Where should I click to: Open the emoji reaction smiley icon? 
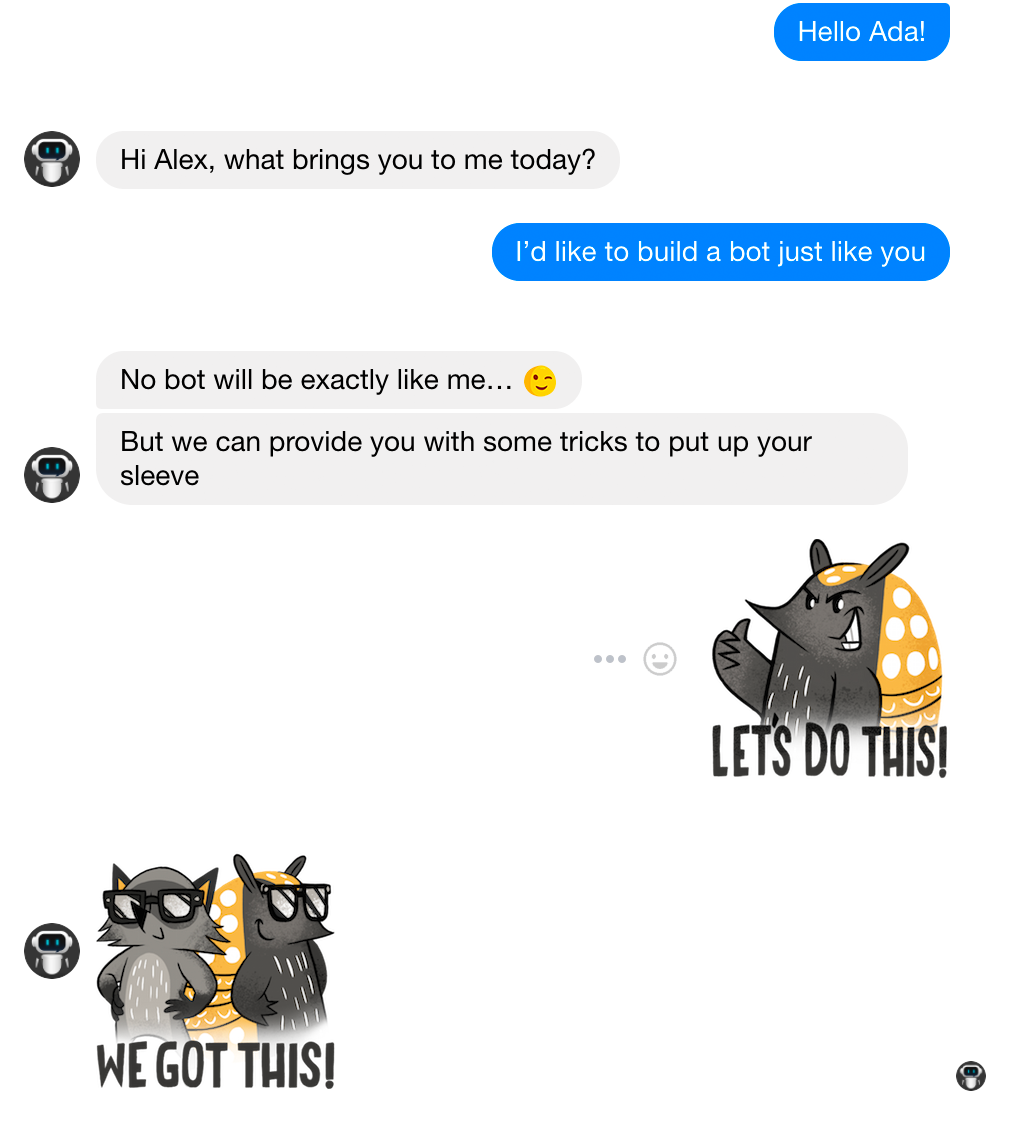point(660,658)
